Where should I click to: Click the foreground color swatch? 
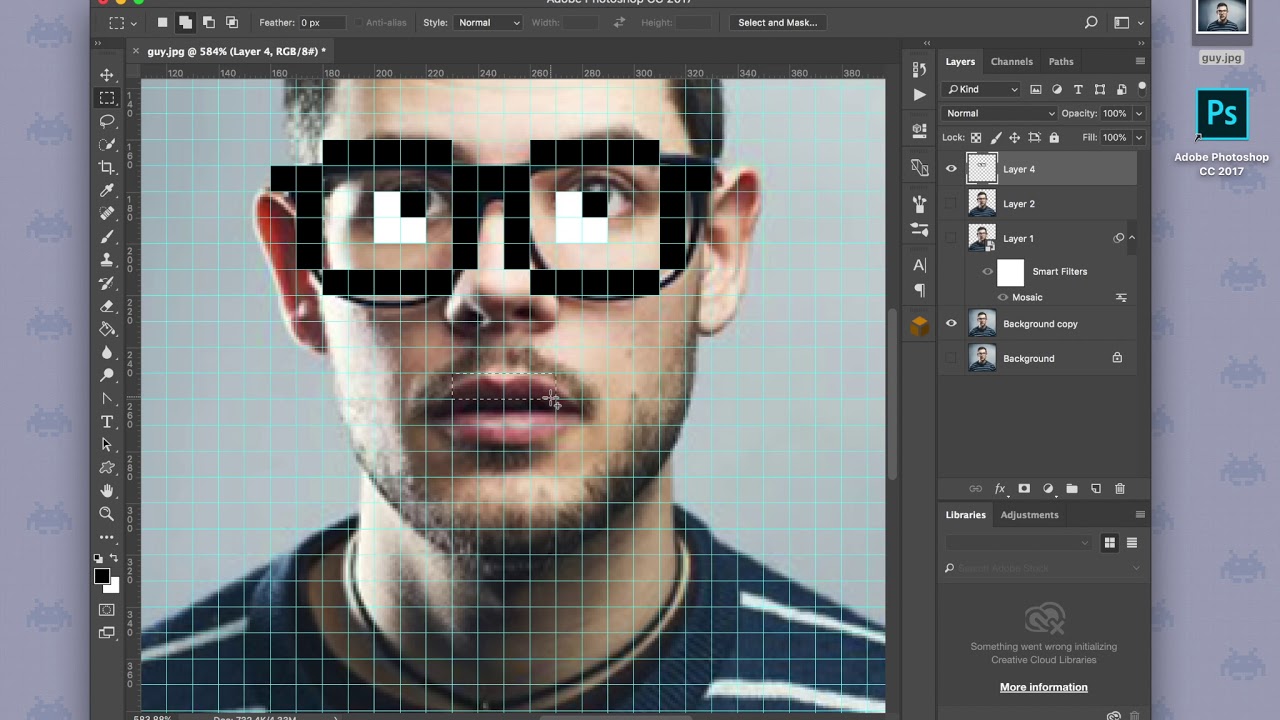click(x=101, y=576)
